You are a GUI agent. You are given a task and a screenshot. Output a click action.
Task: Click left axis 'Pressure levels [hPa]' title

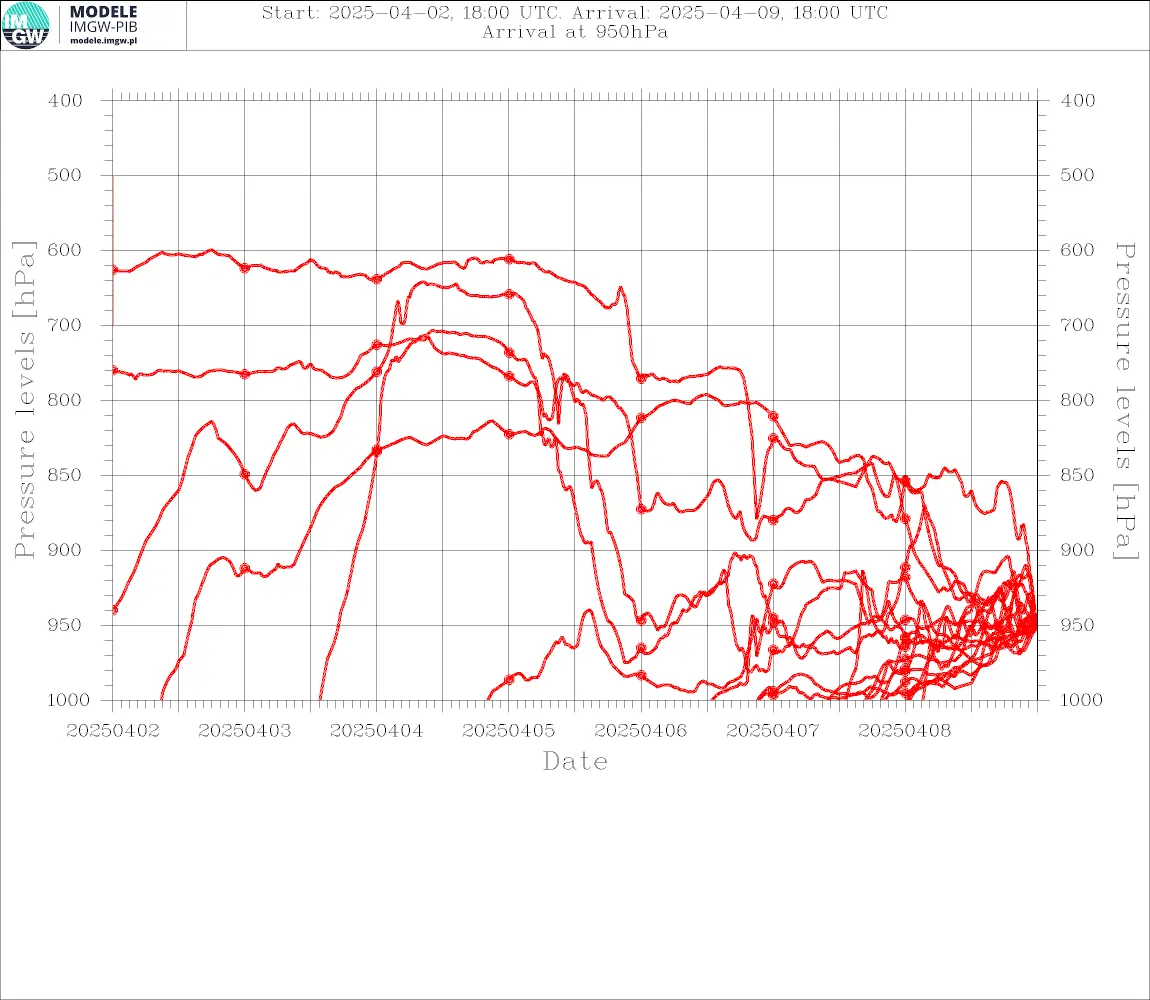[24, 400]
